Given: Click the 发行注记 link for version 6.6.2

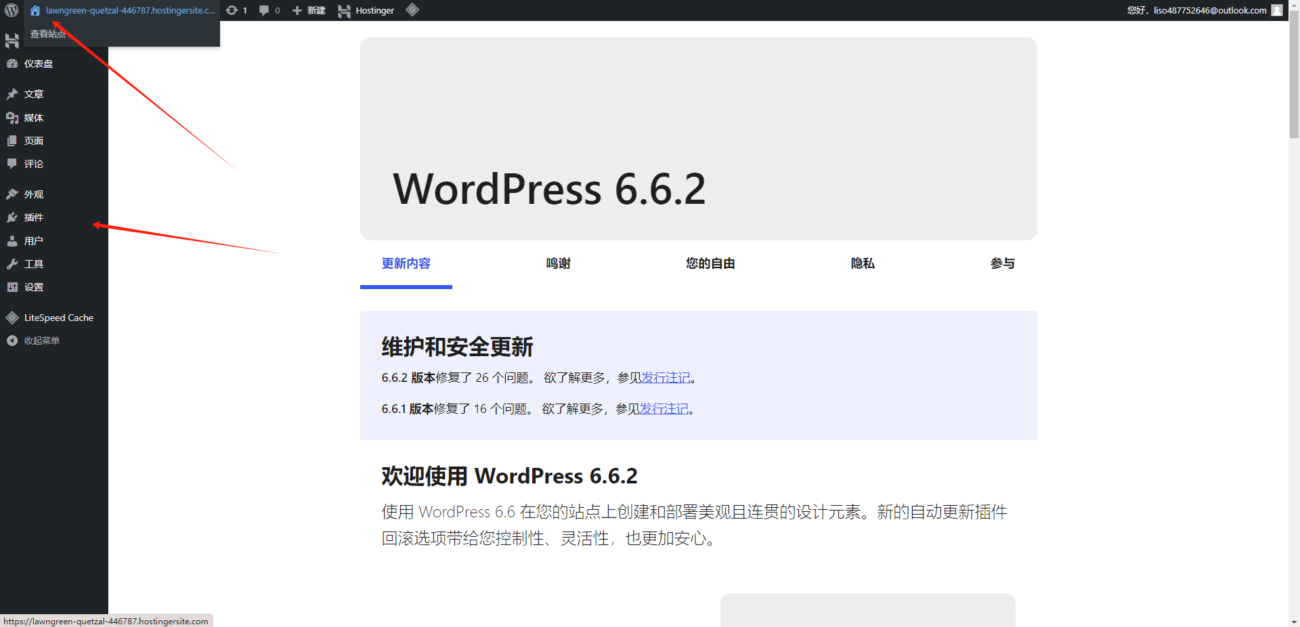Looking at the screenshot, I should (x=664, y=377).
